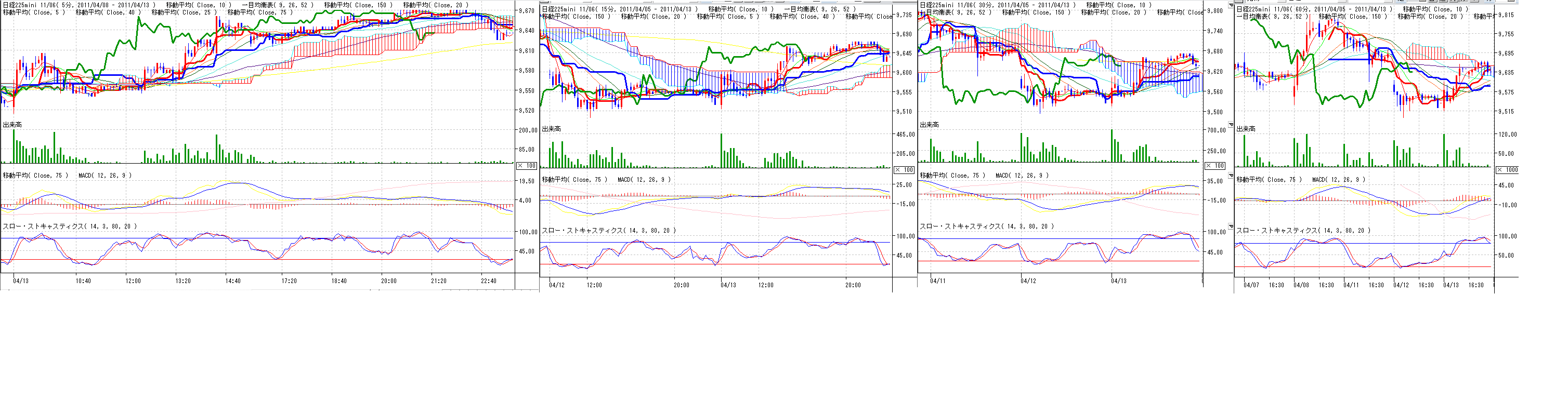
Task: Click the 9,670 price label on 5分 chart
Action: click(x=525, y=11)
